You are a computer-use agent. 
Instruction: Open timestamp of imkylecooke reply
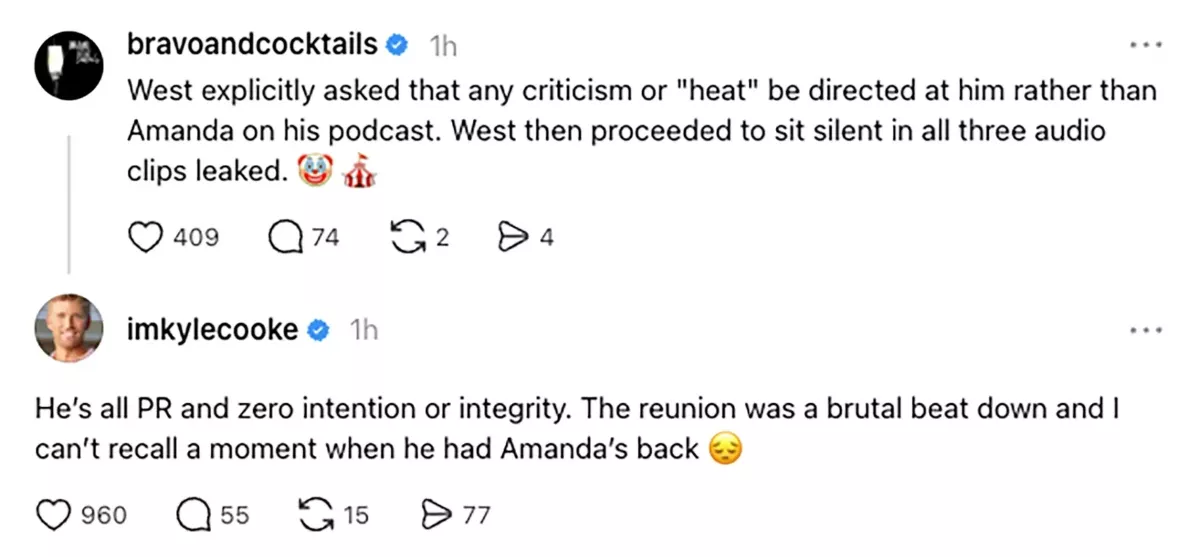pos(363,330)
